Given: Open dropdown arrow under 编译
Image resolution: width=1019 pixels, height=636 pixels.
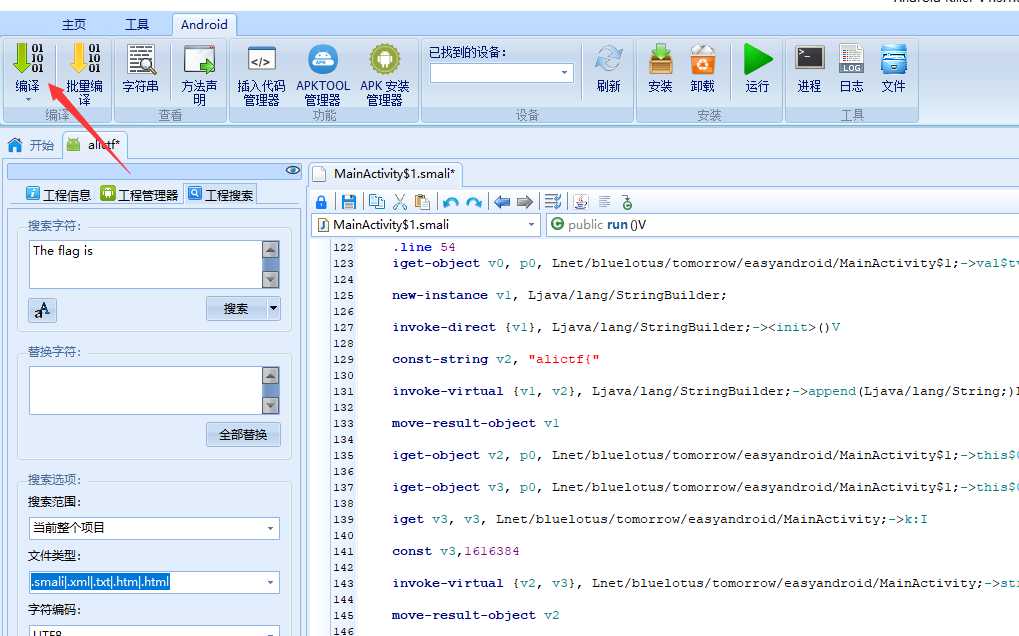Looking at the screenshot, I should (28, 100).
